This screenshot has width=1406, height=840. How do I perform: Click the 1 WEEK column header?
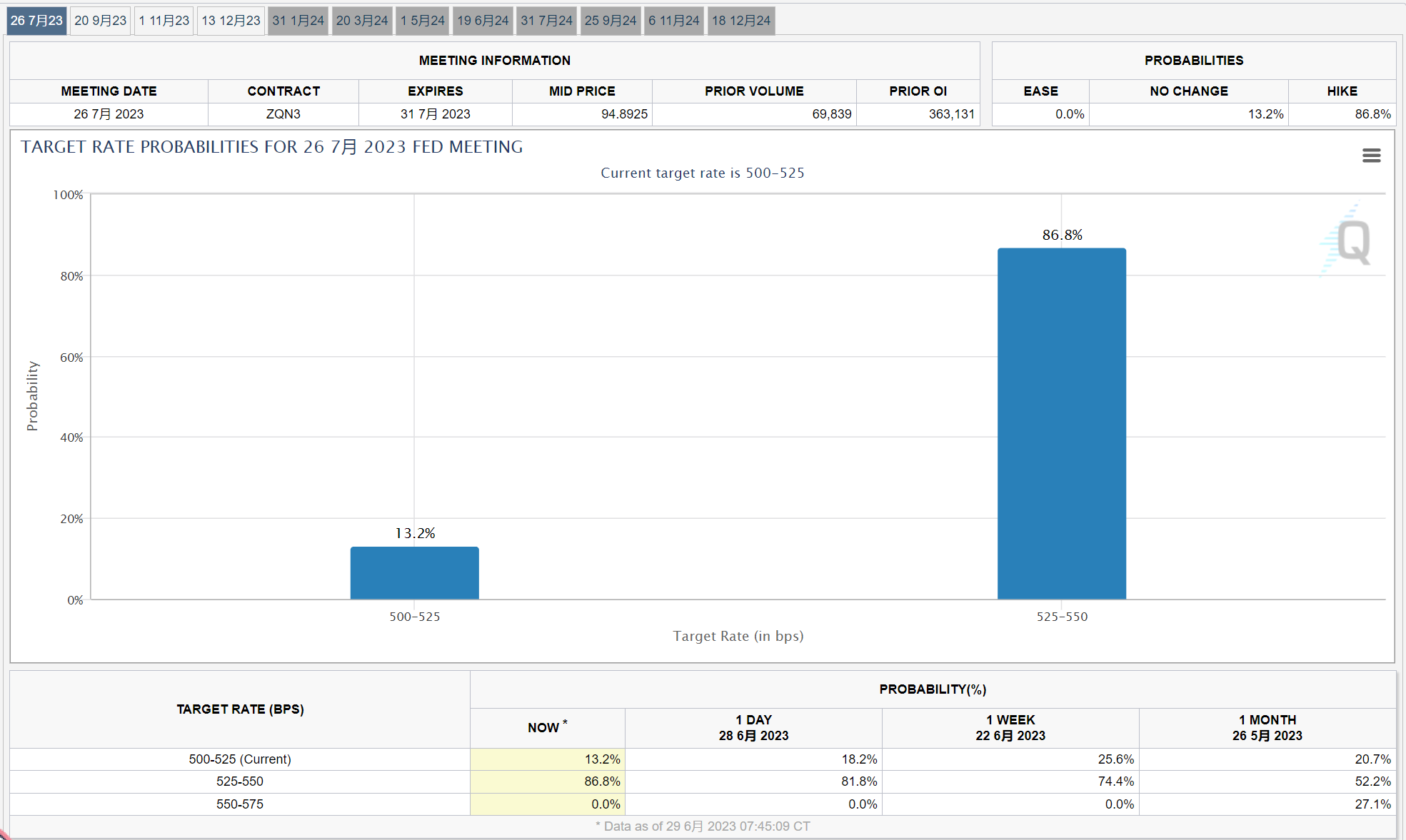click(1010, 727)
